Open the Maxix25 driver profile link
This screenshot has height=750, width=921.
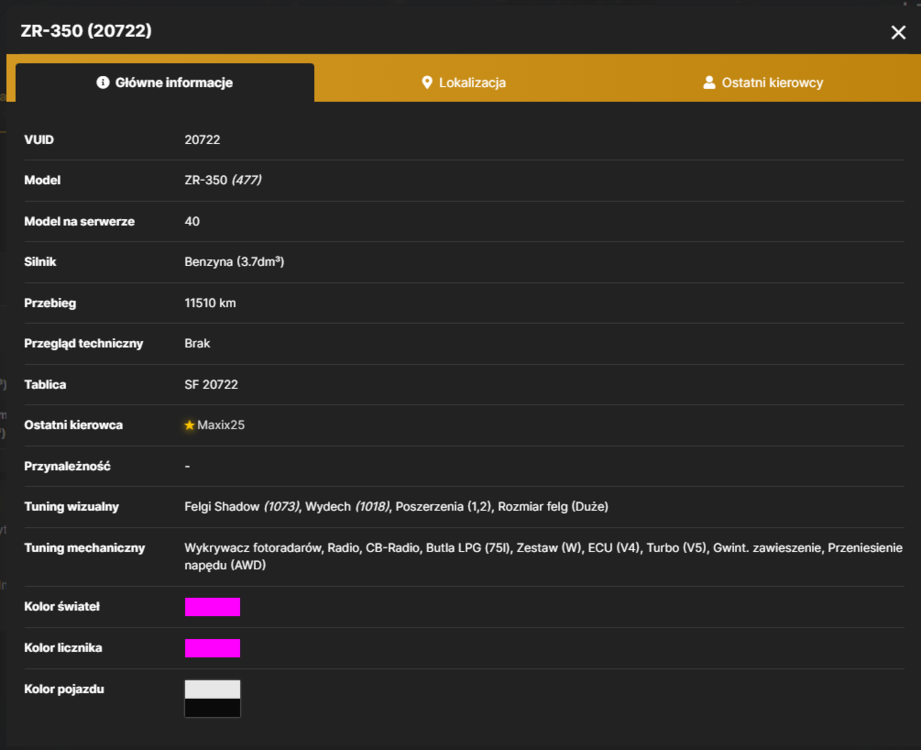tap(221, 425)
